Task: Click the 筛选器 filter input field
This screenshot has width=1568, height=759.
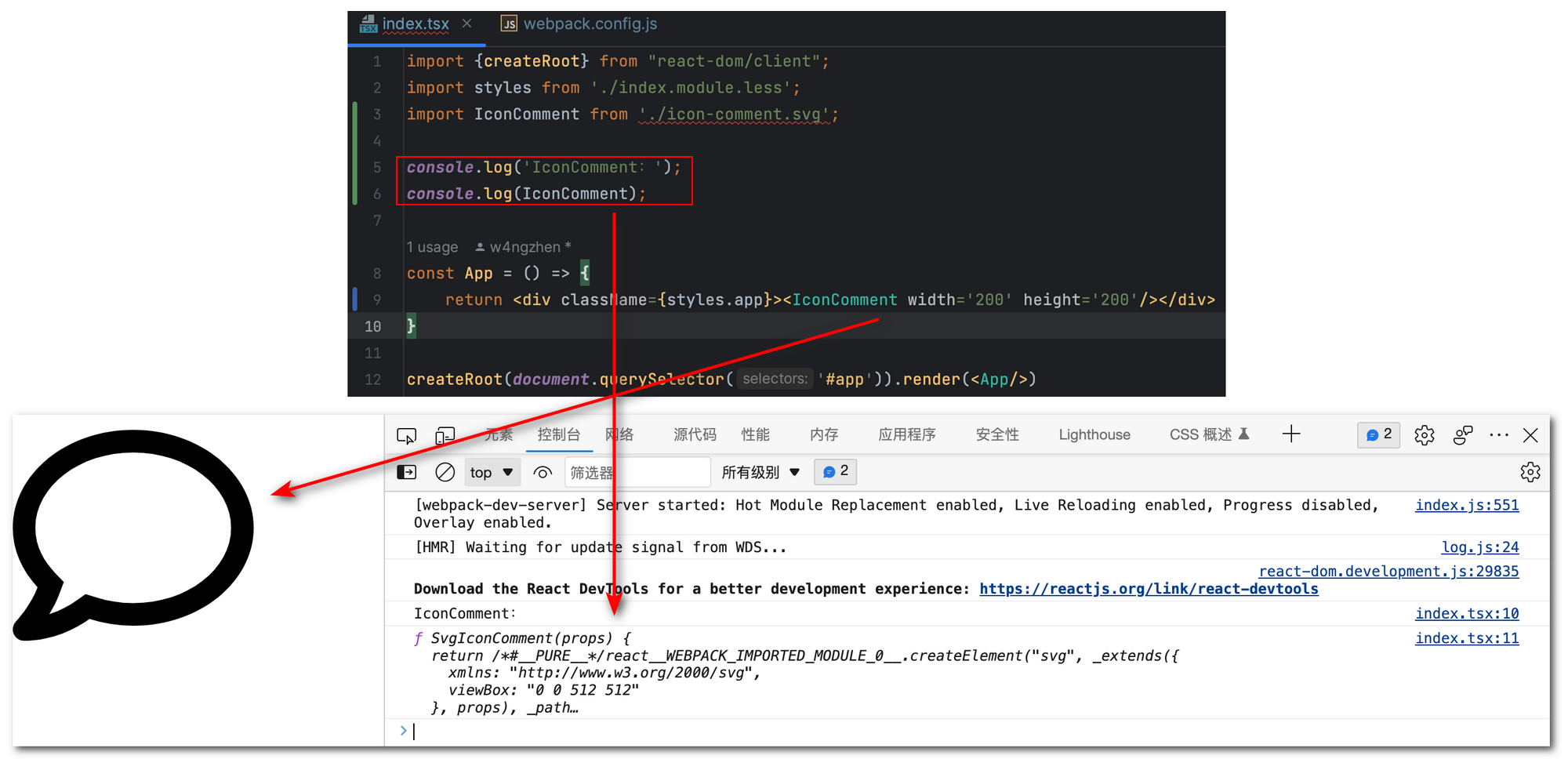Action: tap(637, 472)
